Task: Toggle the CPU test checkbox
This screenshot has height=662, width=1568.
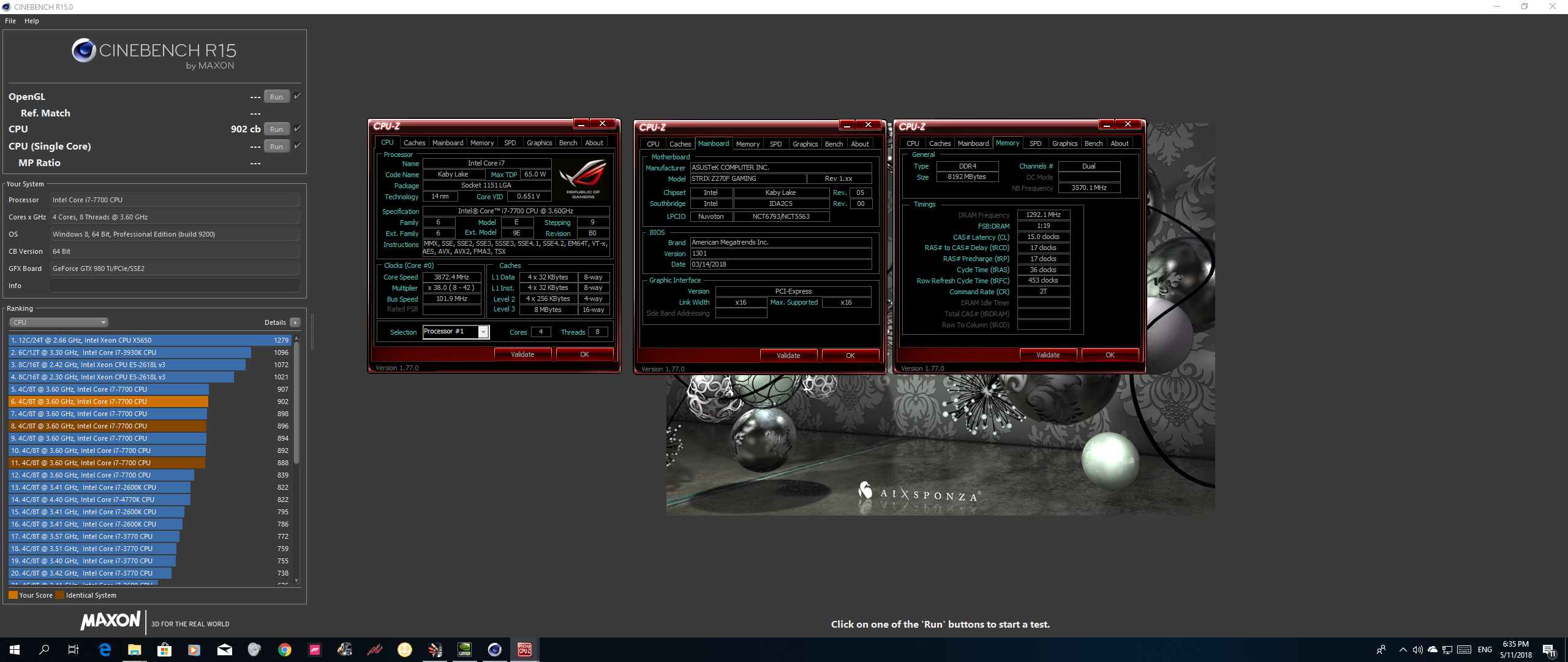Action: pos(297,129)
